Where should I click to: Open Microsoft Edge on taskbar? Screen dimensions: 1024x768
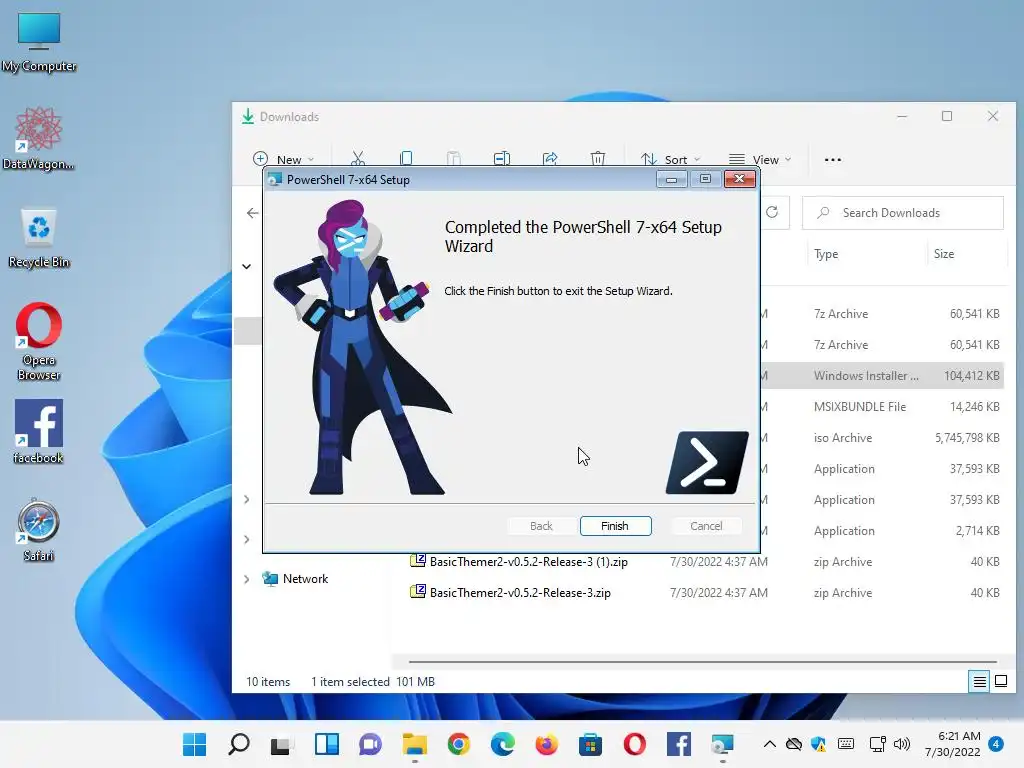click(502, 744)
